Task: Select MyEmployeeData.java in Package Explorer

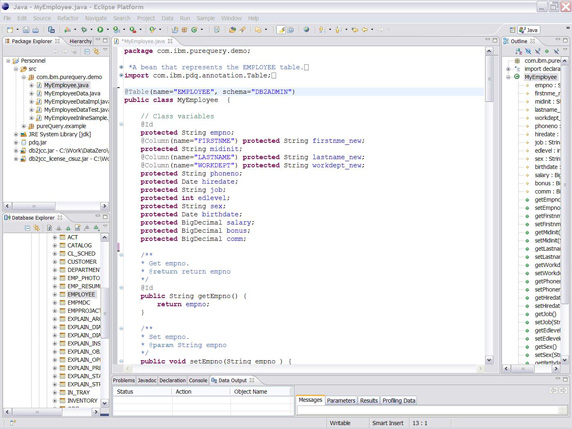Action: (72, 93)
